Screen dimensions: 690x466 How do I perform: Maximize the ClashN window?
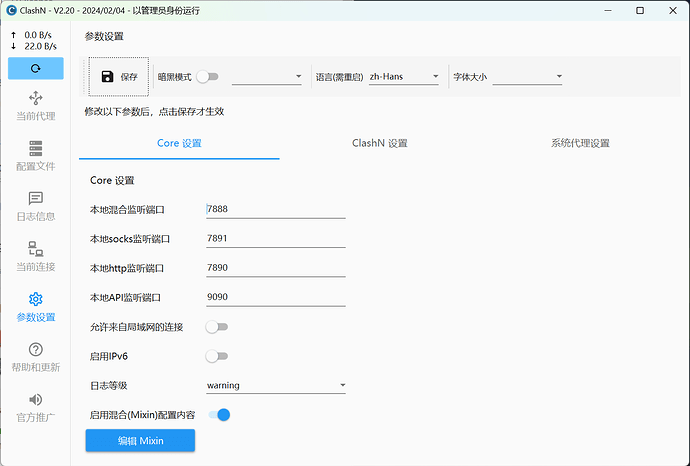(x=640, y=11)
